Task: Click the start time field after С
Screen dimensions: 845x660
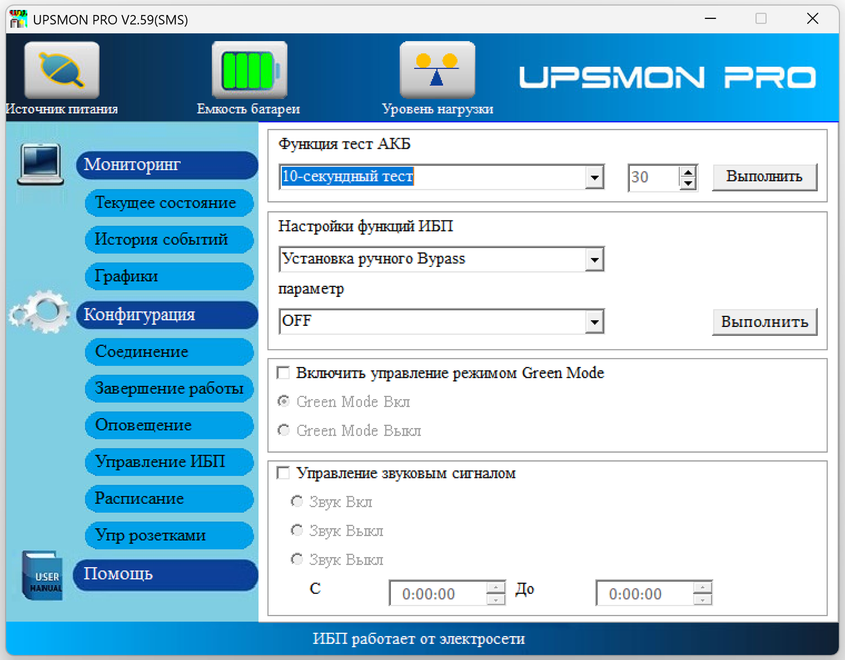Action: coord(438,594)
